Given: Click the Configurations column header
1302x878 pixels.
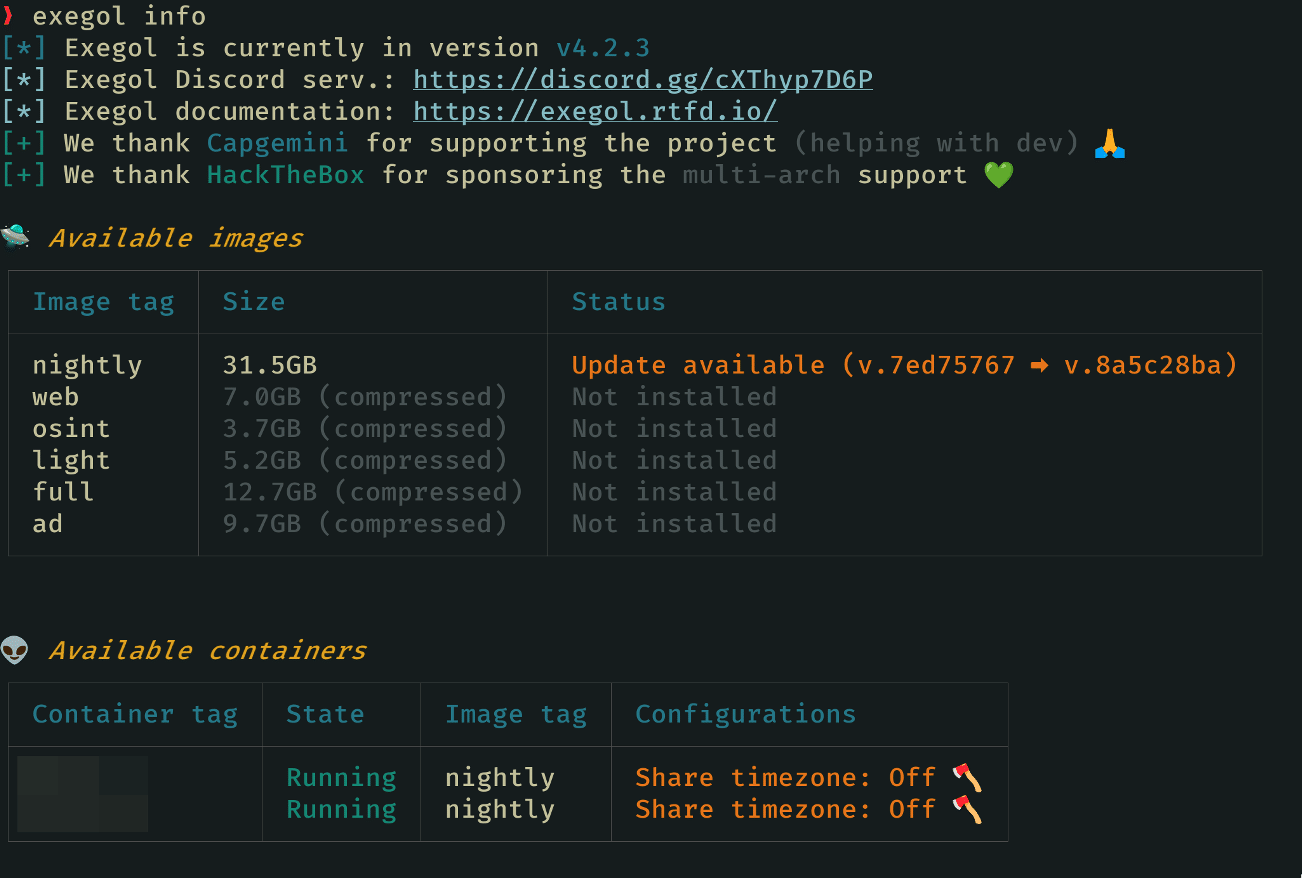Looking at the screenshot, I should point(746,714).
